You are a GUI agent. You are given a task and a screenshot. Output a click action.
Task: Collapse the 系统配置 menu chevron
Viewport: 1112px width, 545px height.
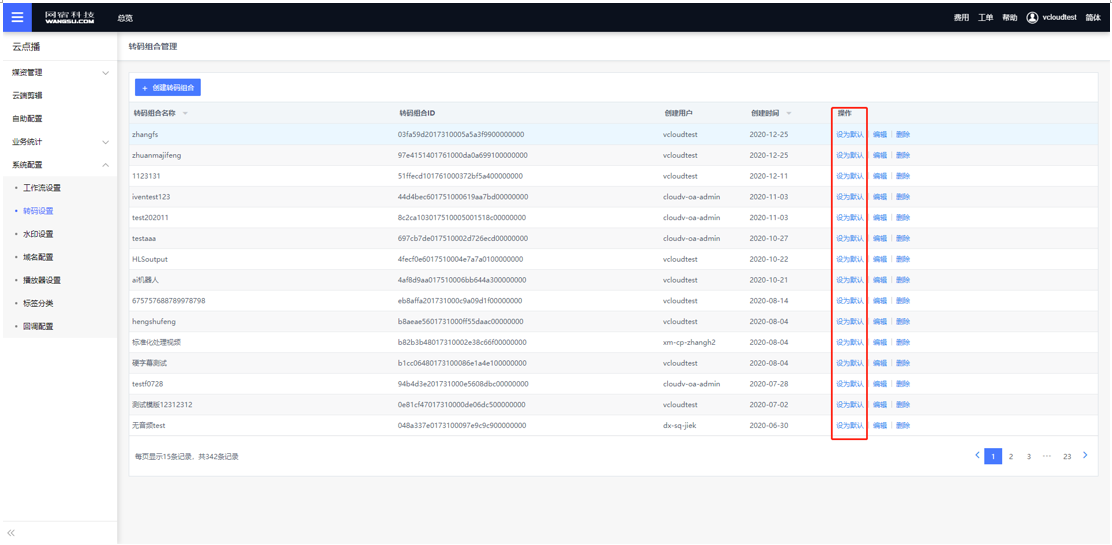pos(106,165)
